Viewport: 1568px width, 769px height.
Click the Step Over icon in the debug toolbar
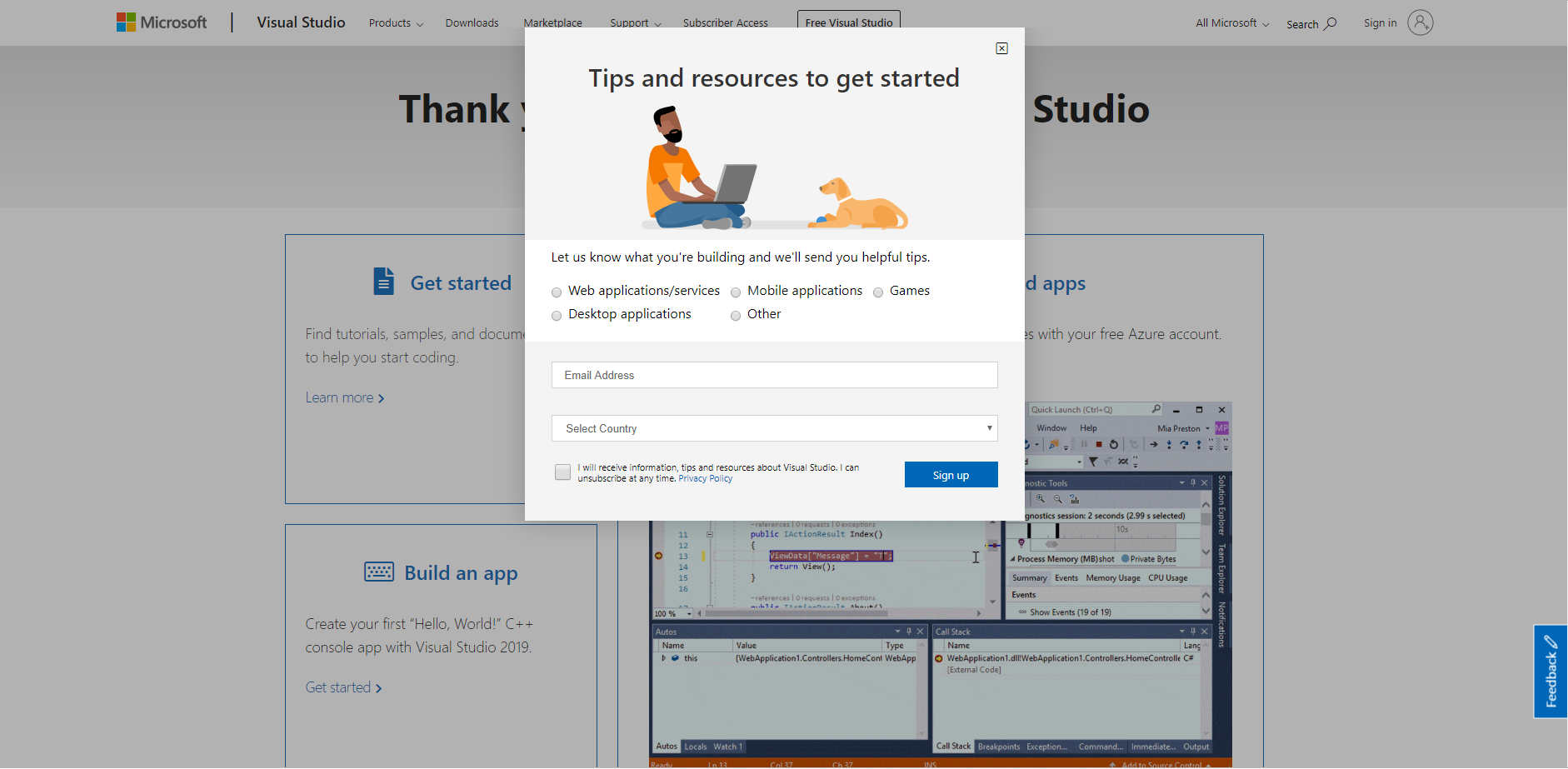click(1184, 445)
